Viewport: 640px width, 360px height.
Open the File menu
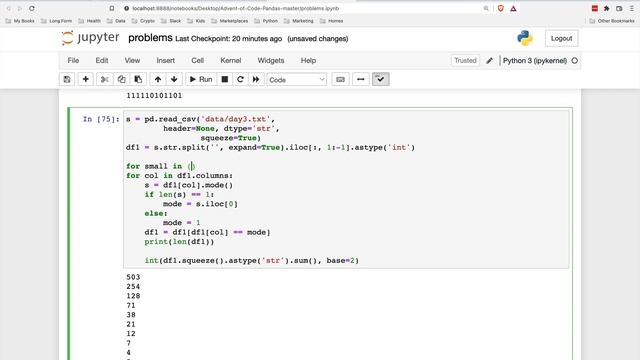pyautogui.click(x=73, y=60)
